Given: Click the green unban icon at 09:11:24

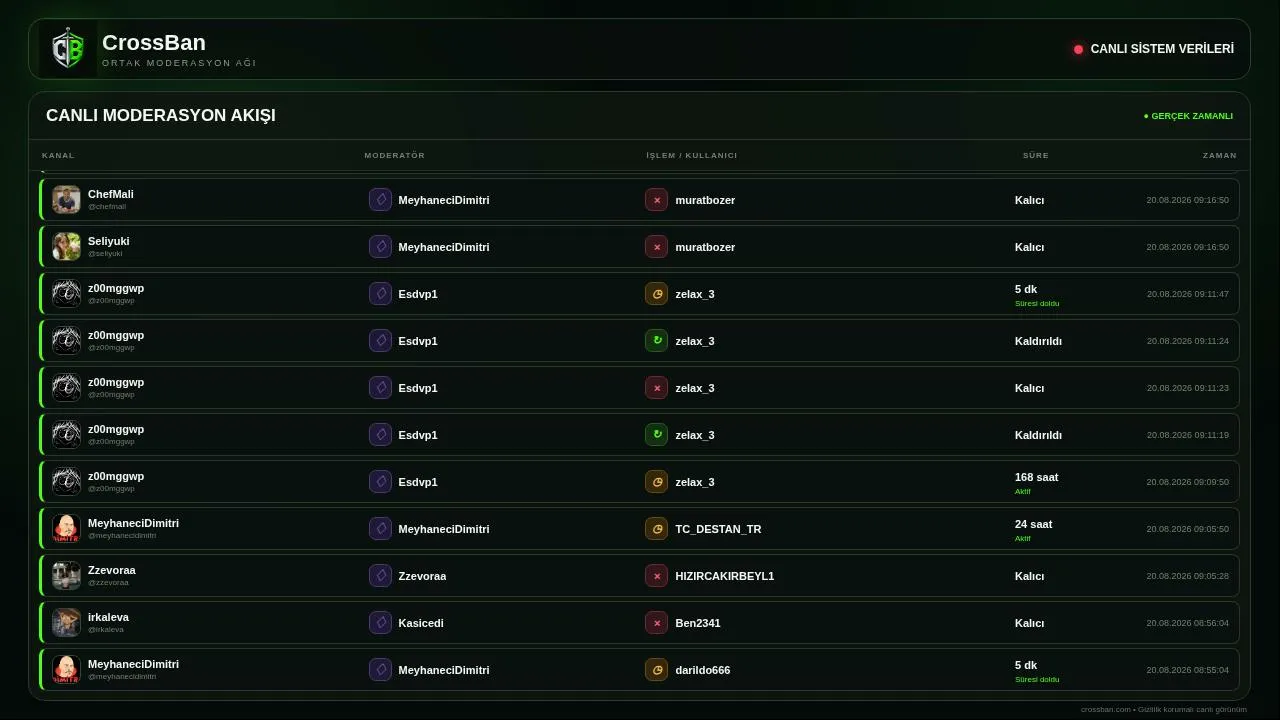Looking at the screenshot, I should point(656,341).
